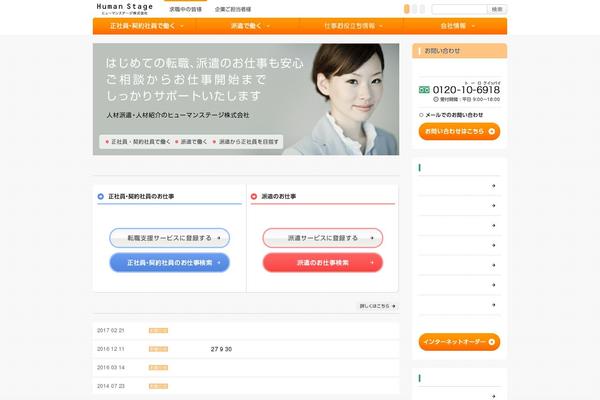Screen dimensions: 600x400
Task: Click the Human Stage logo
Action: point(124,8)
